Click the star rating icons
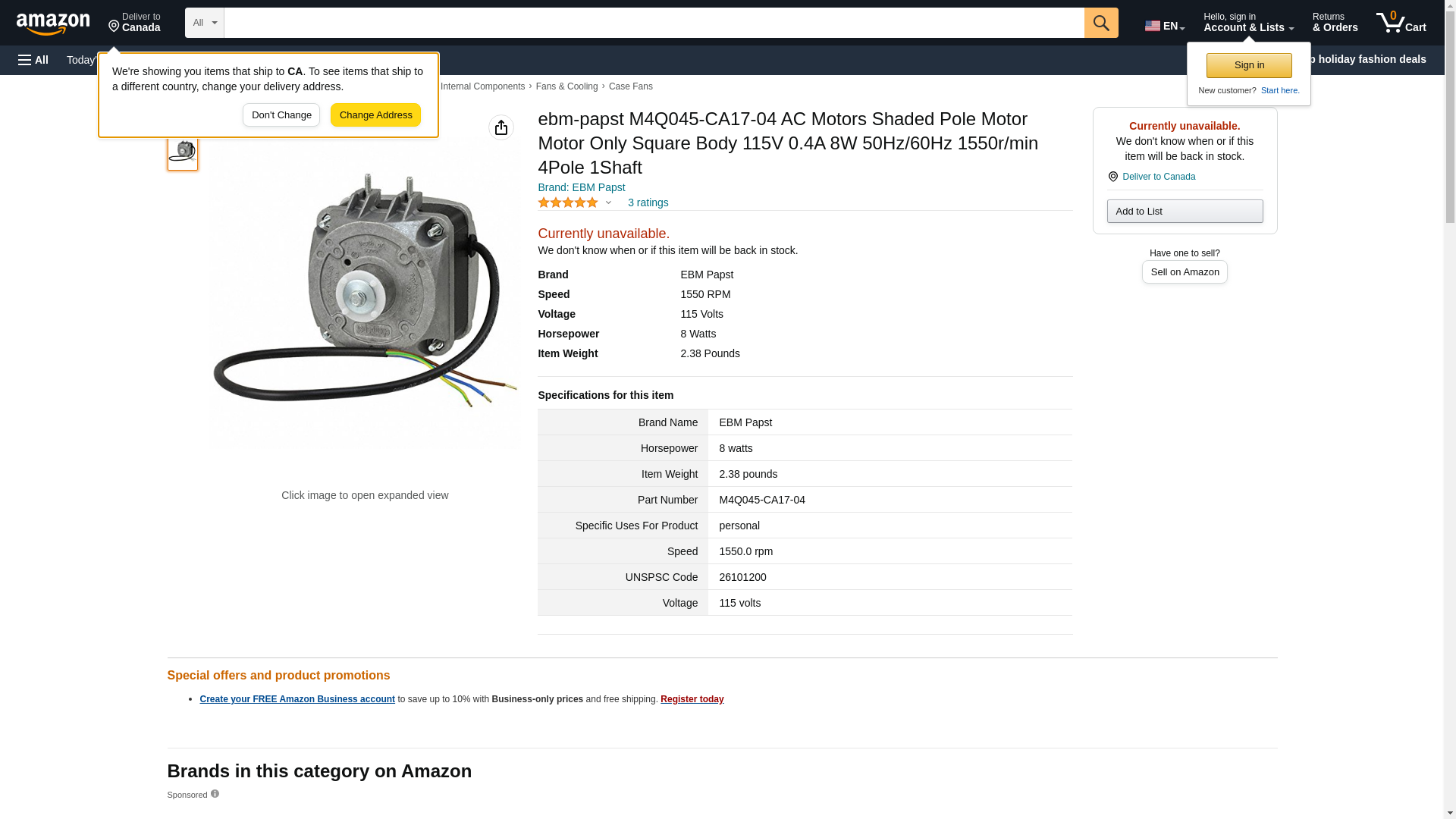This screenshot has height=819, width=1456. (x=567, y=202)
